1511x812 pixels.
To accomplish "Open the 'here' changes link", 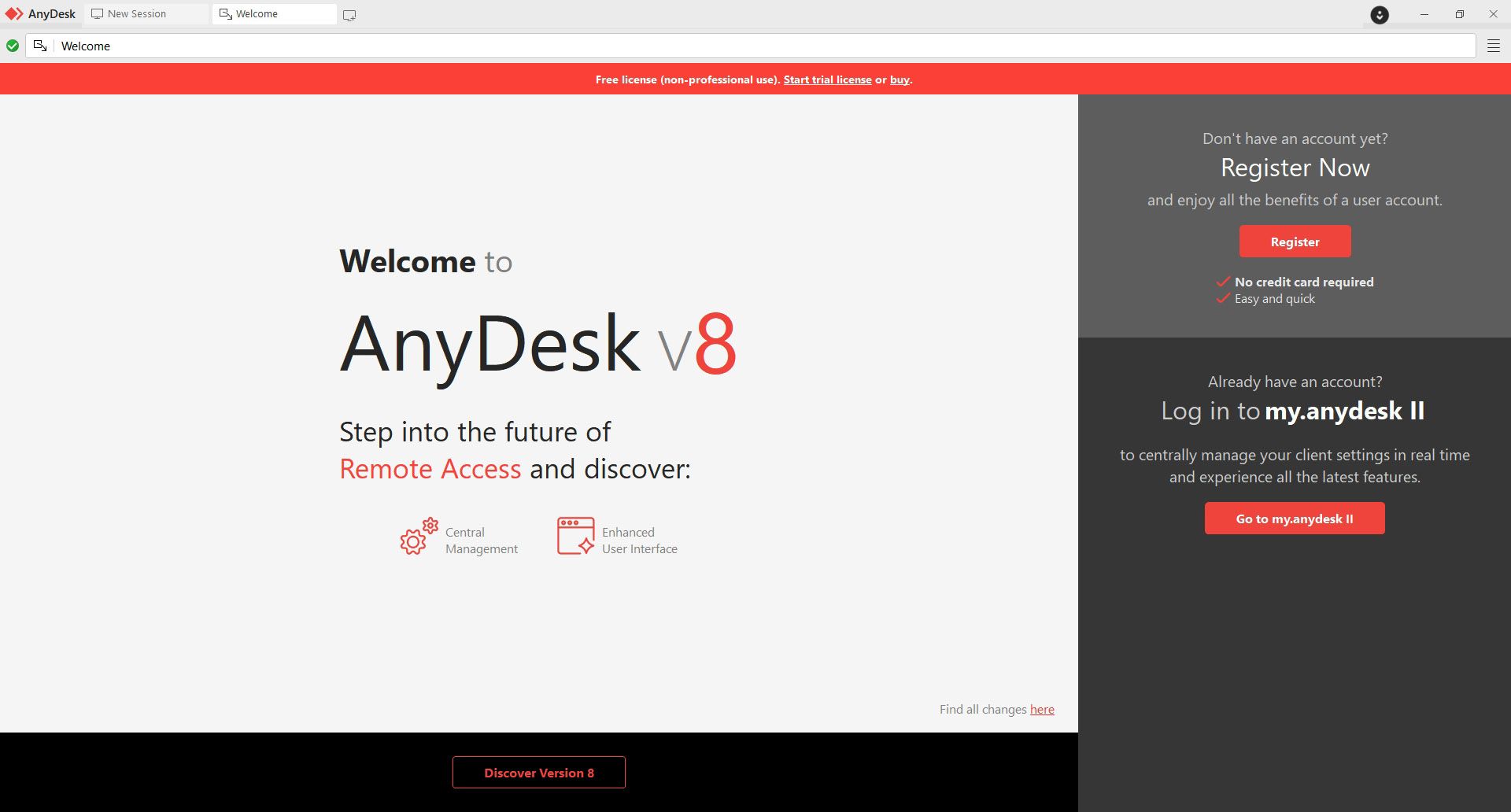I will [x=1042, y=709].
